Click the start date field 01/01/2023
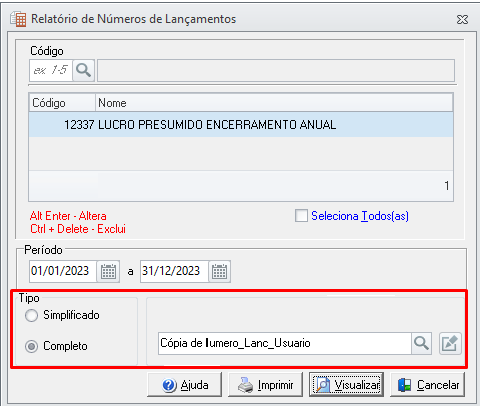480x410 pixels. [x=63, y=271]
